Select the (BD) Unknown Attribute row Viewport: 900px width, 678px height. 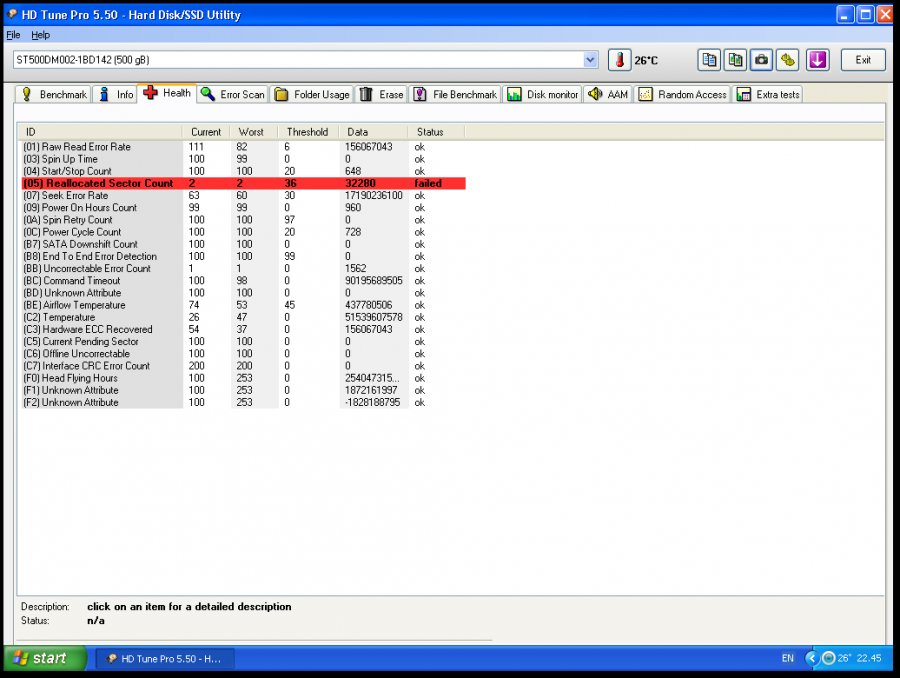click(243, 293)
